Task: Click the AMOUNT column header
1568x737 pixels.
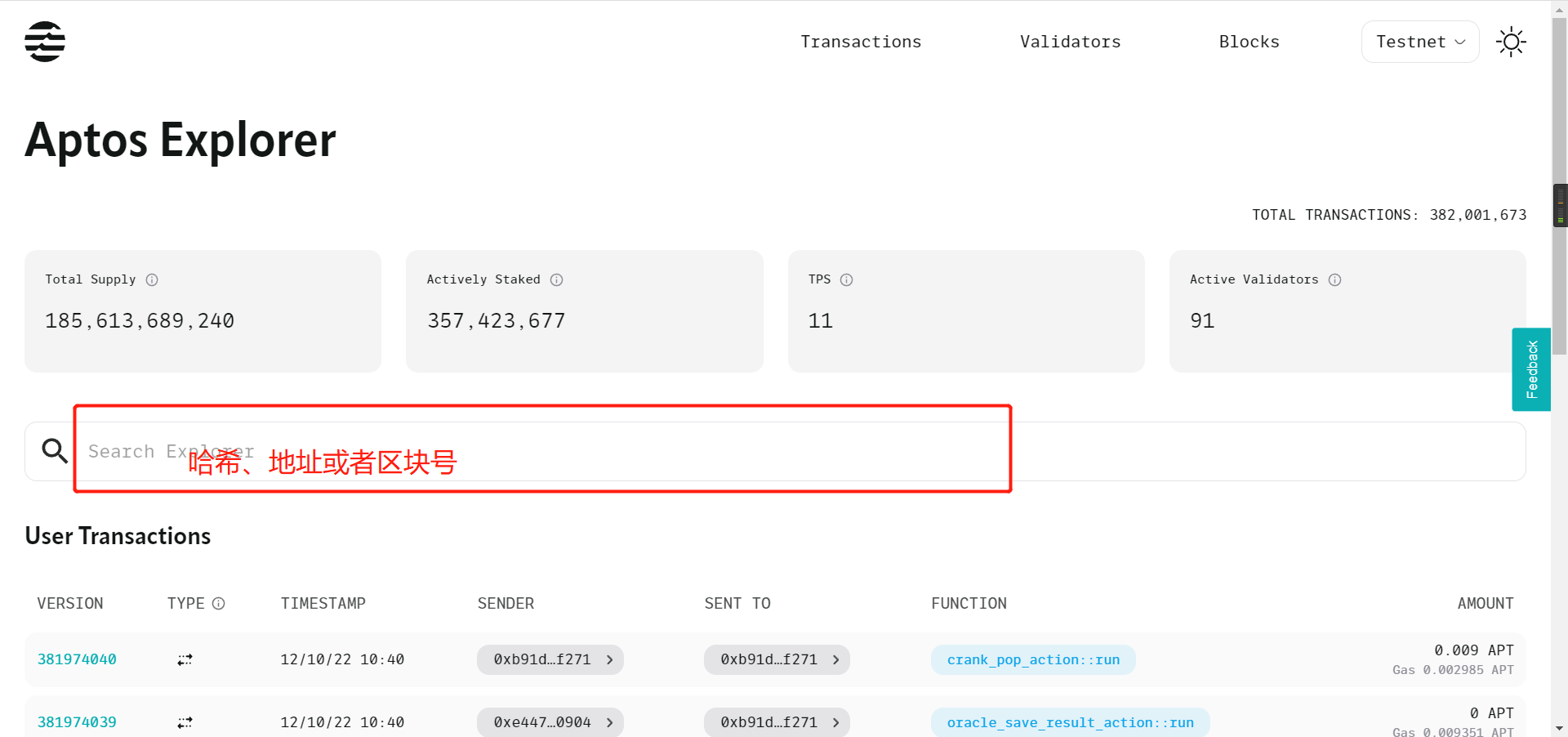Action: [1486, 603]
